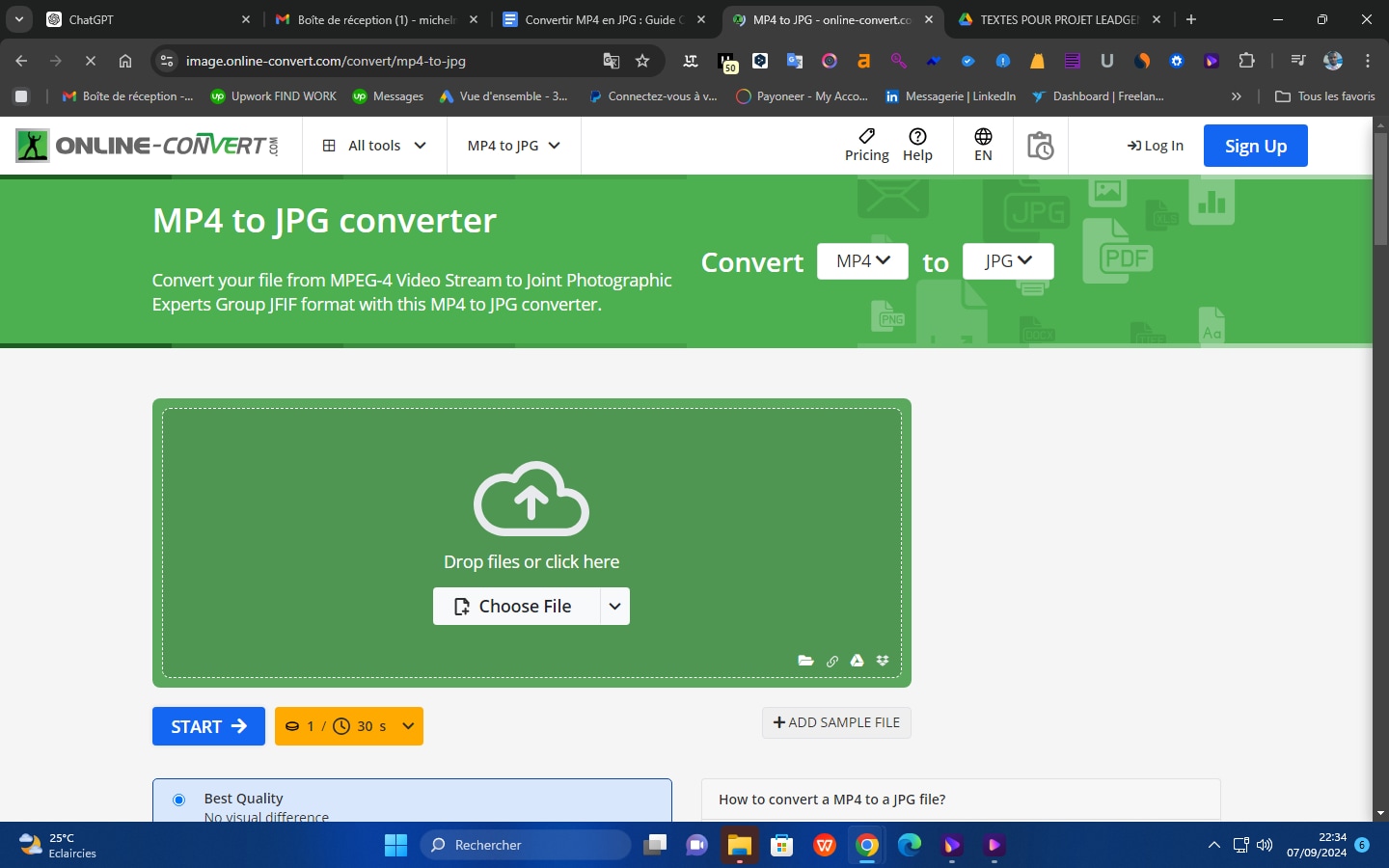Click the address bar URL field
The width and height of the screenshot is (1389, 868).
pyautogui.click(x=386, y=61)
